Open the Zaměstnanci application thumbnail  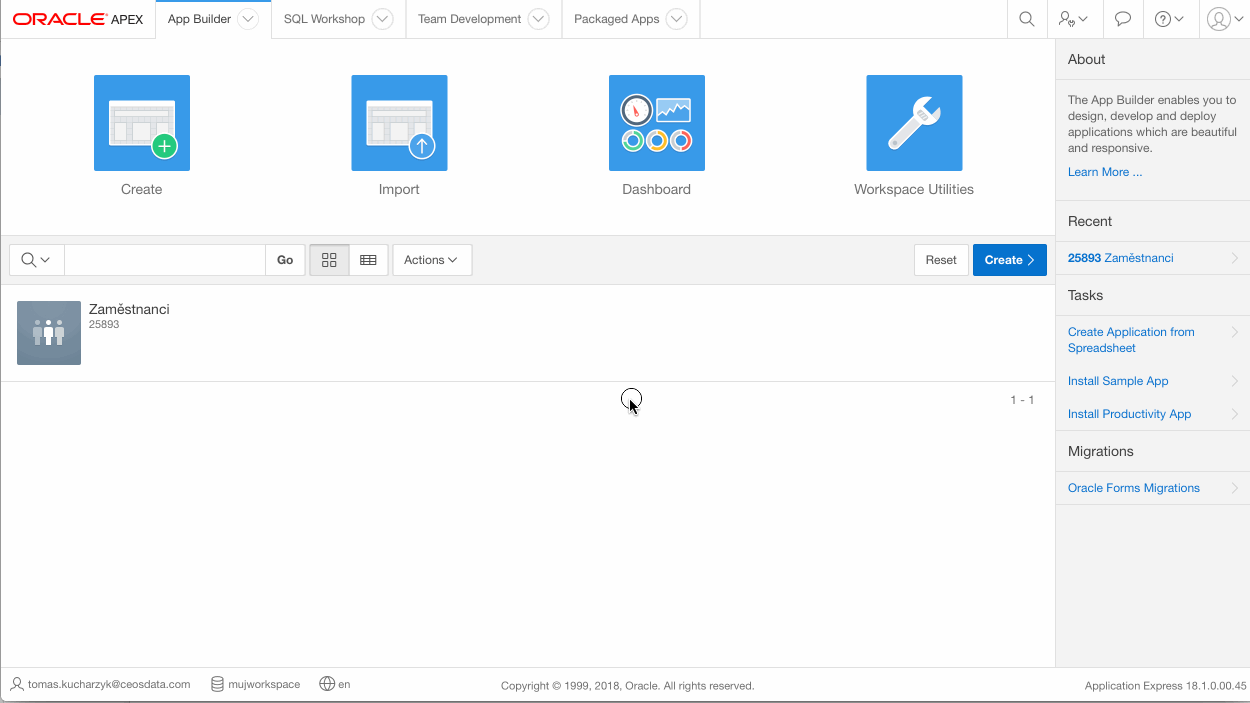(49, 333)
